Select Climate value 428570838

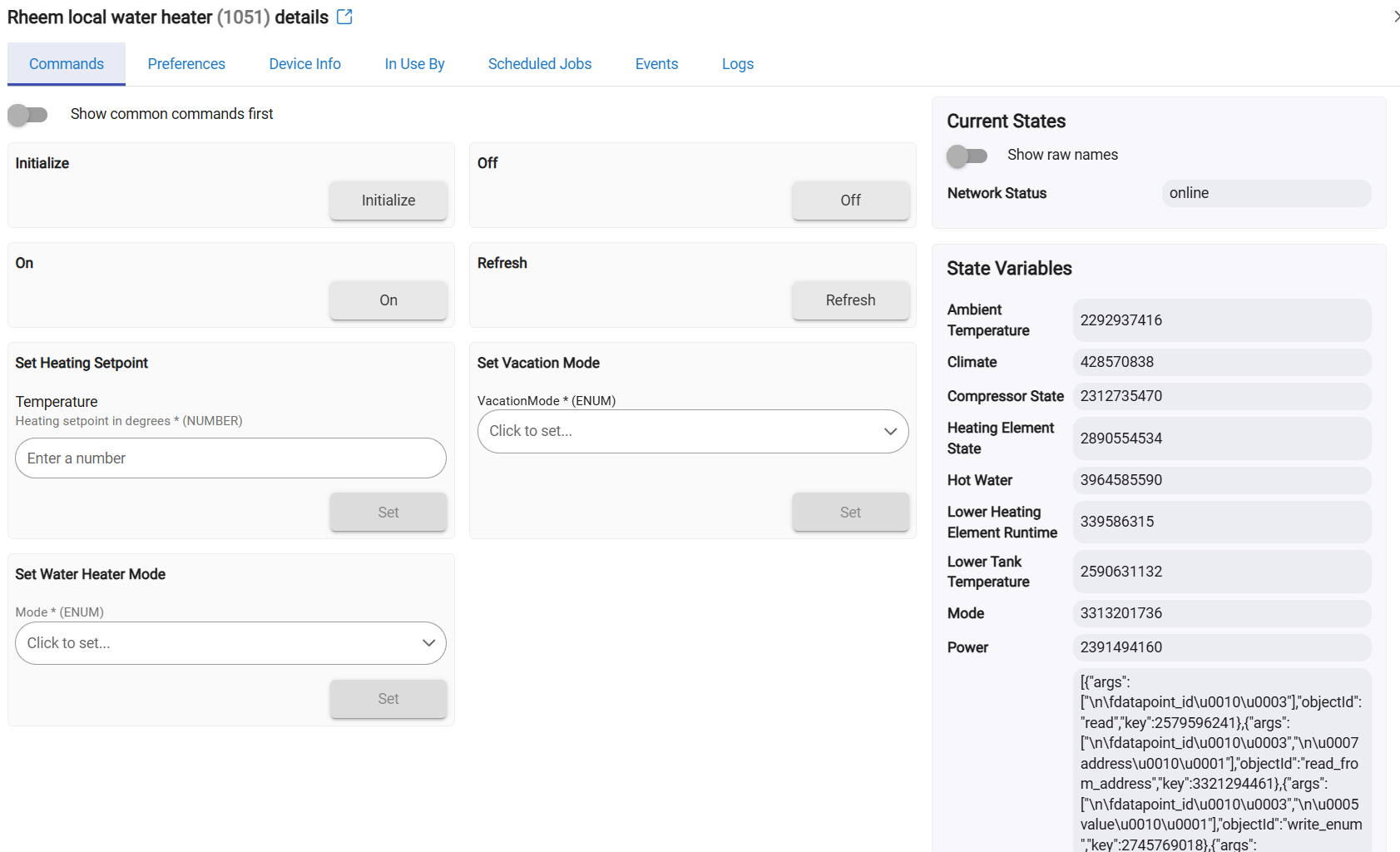coord(1222,362)
